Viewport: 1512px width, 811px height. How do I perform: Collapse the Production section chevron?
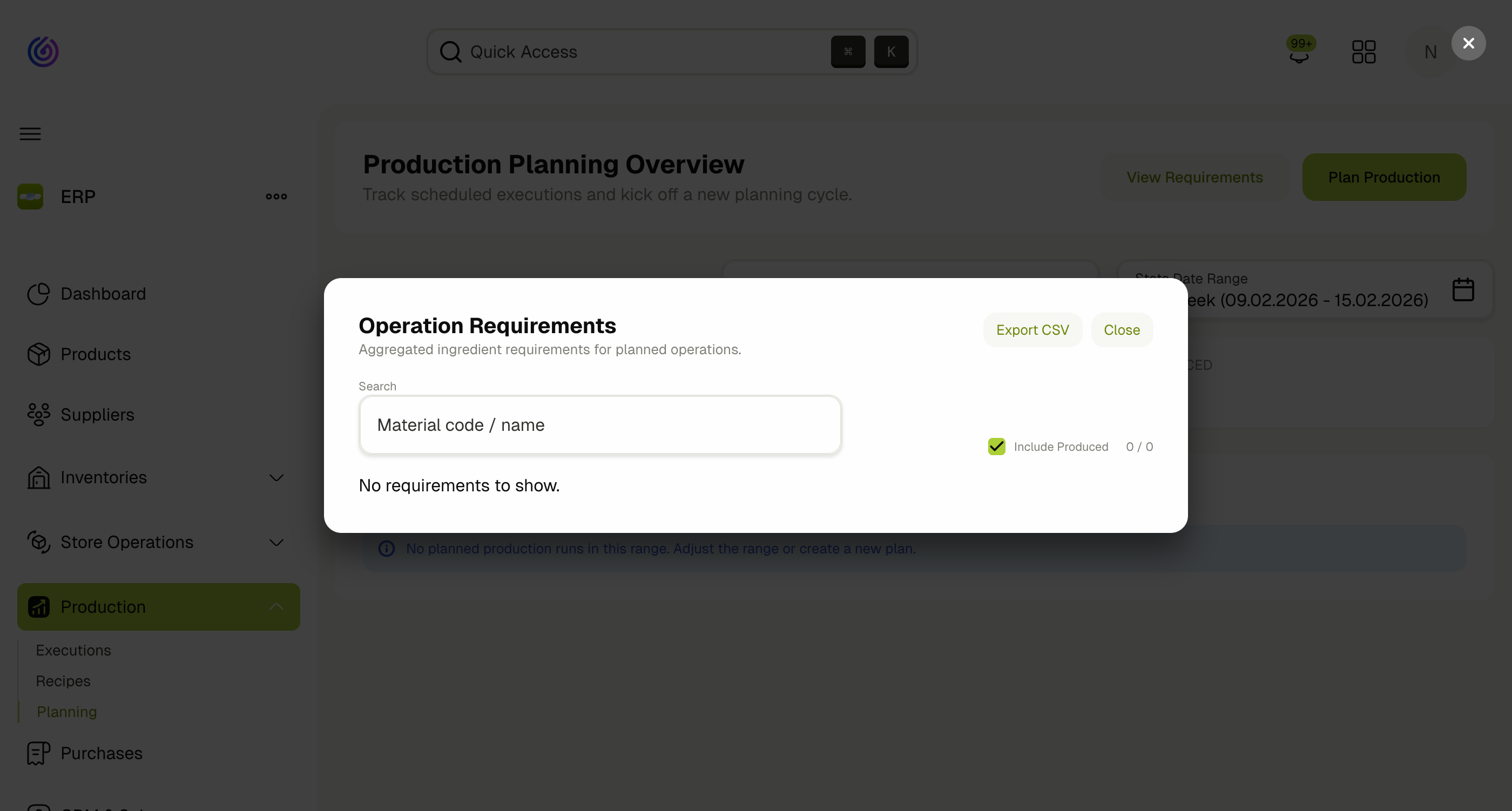276,606
